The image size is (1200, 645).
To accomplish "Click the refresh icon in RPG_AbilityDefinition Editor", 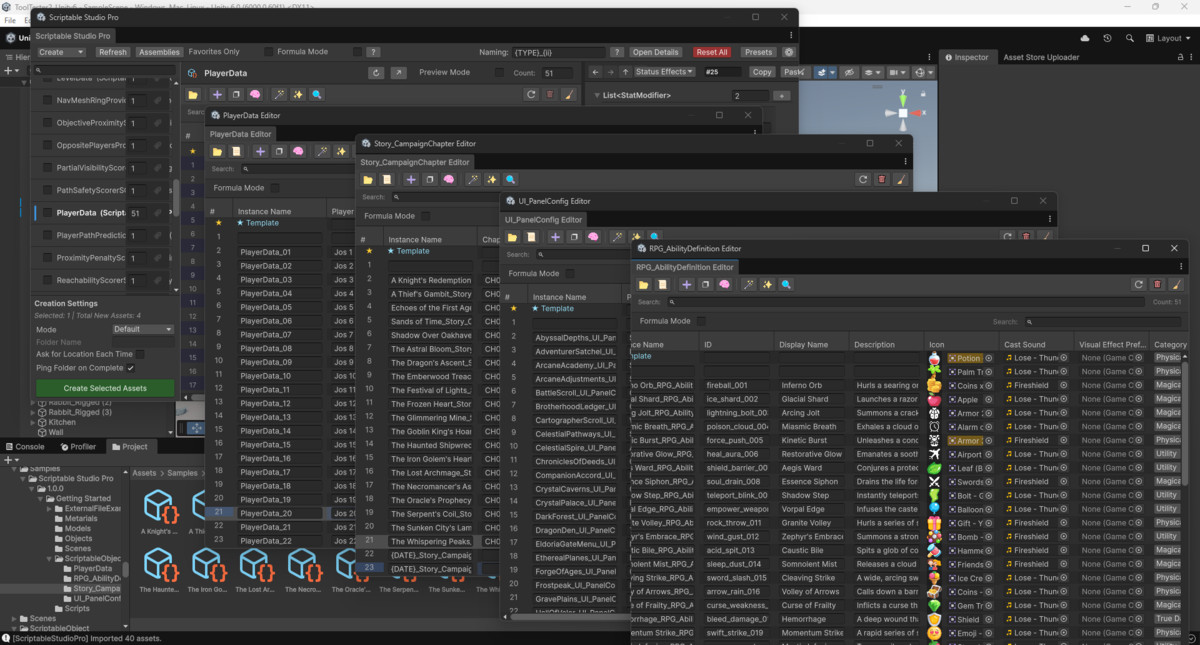I will (x=1138, y=283).
